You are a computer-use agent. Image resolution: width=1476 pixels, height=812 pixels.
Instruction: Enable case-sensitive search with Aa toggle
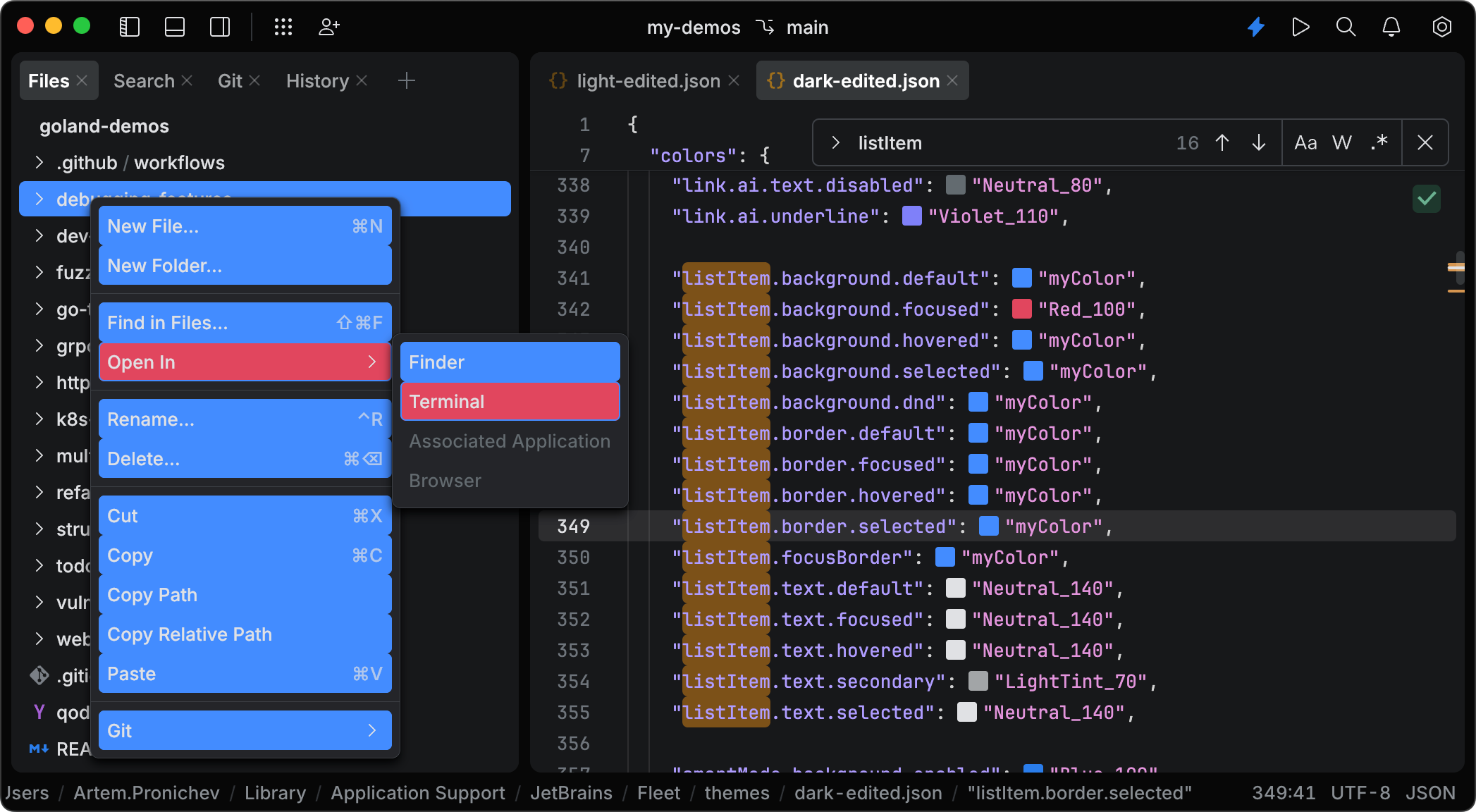coord(1306,142)
